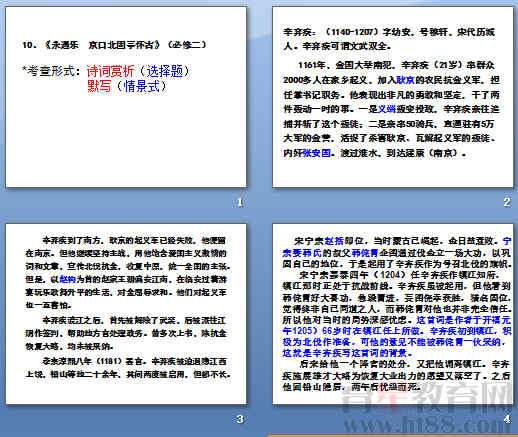Click red text 默写 on slide 1

(99, 86)
